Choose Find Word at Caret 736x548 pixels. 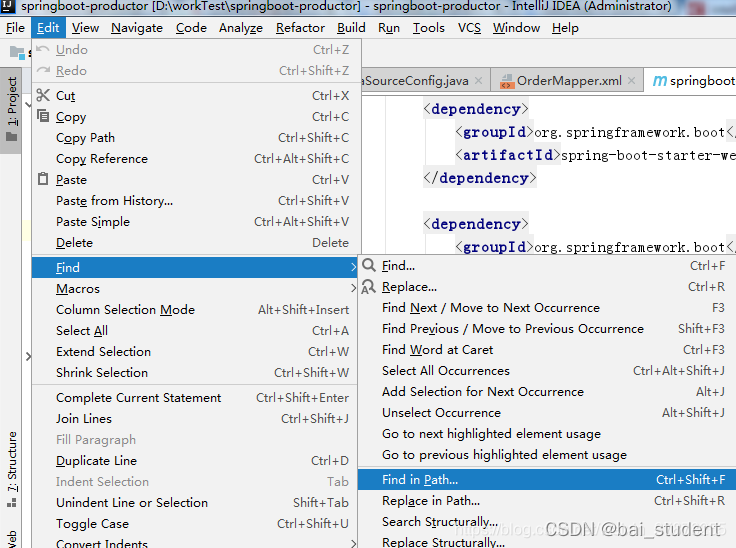pos(547,349)
